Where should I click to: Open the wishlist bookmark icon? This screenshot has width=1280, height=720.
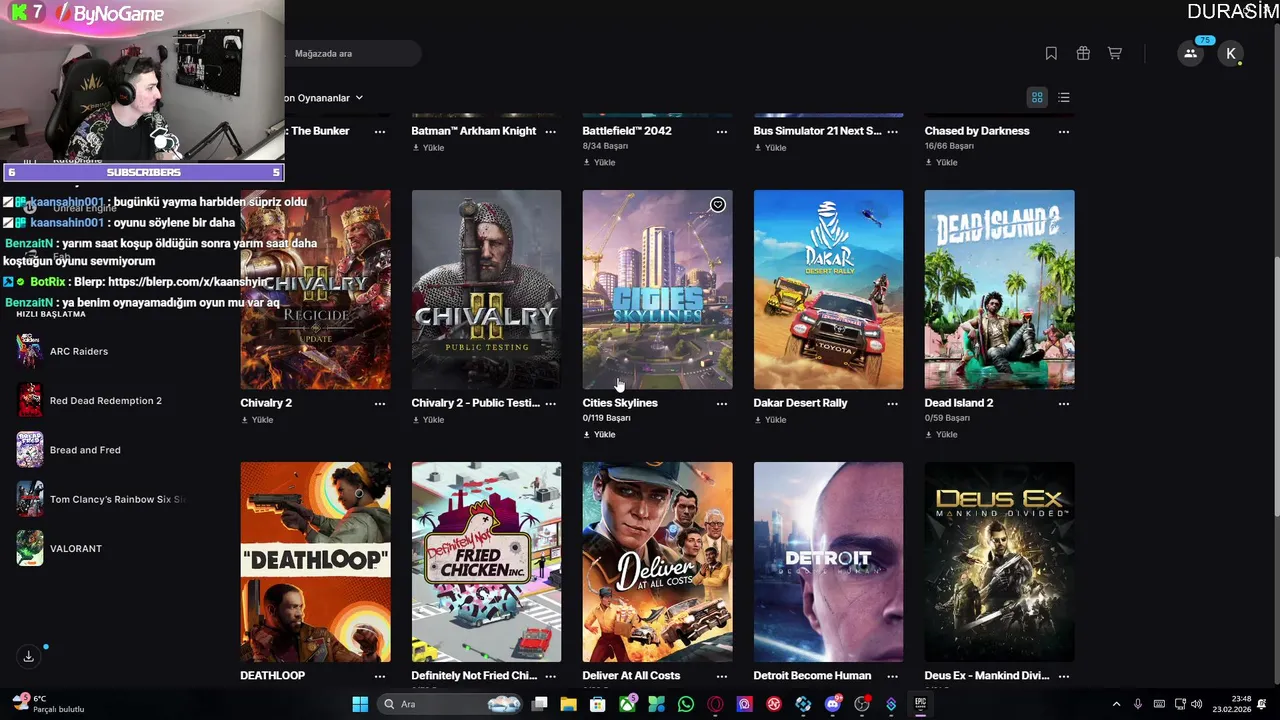click(x=1051, y=53)
